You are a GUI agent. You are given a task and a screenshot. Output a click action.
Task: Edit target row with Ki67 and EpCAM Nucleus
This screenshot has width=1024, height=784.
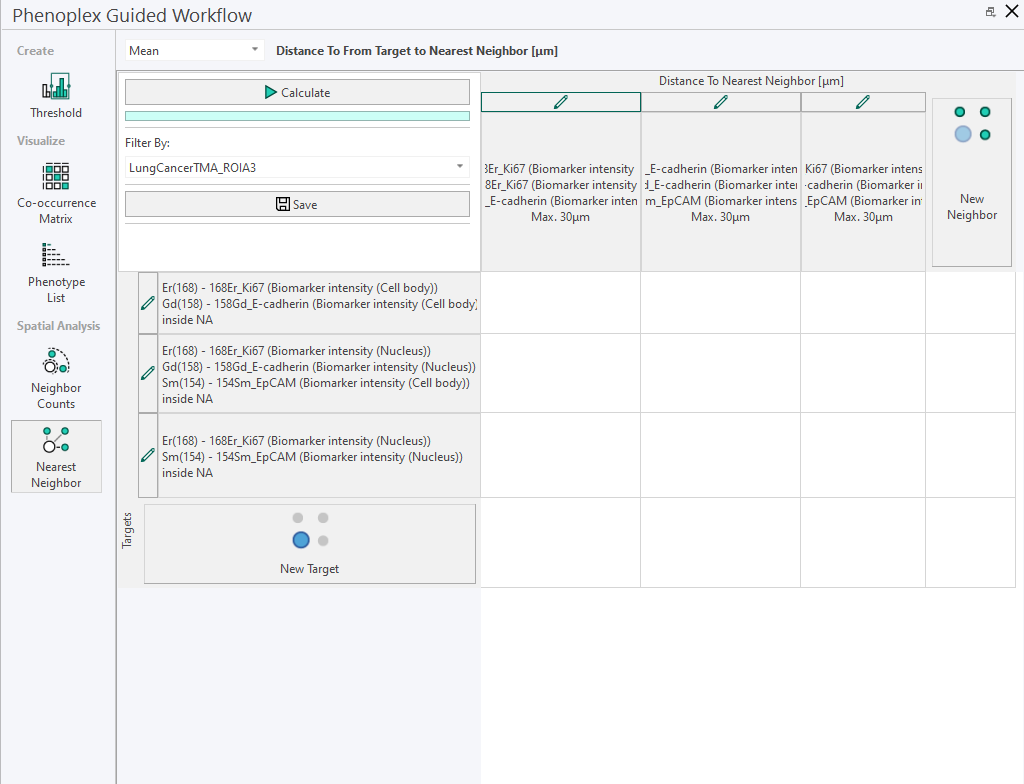coord(148,455)
